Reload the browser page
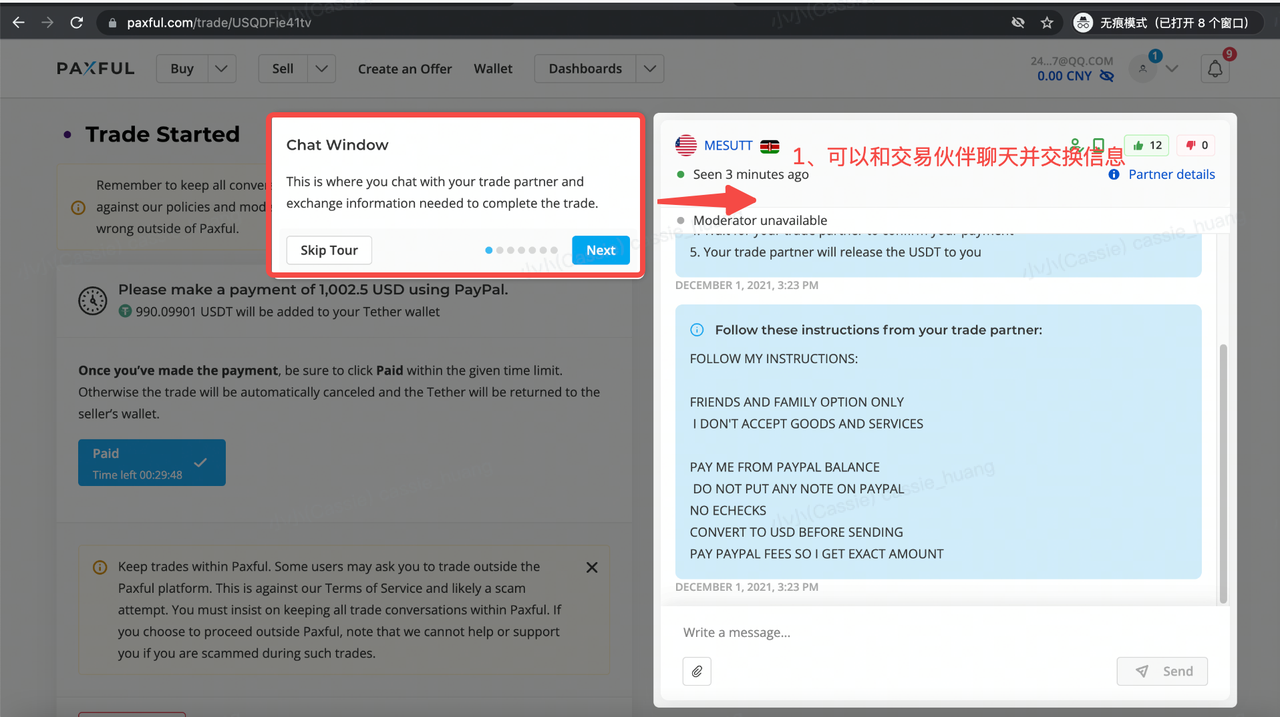 click(77, 22)
